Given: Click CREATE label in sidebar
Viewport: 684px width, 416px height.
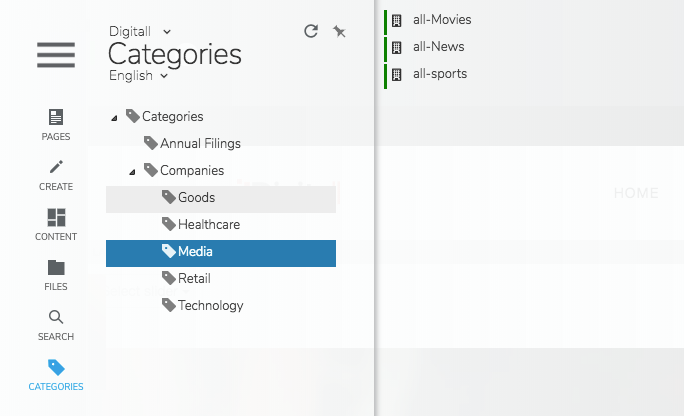Looking at the screenshot, I should [56, 187].
